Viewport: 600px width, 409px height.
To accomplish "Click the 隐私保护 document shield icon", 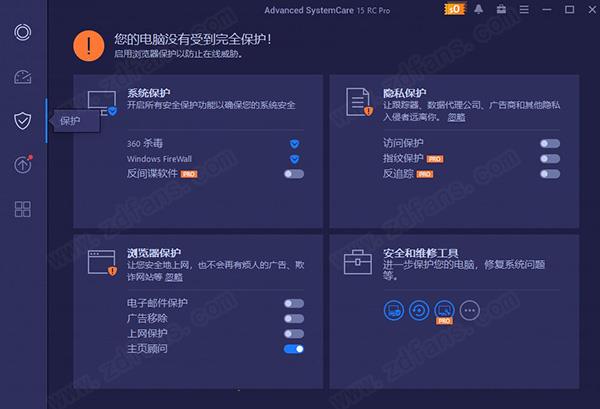I will pos(359,102).
